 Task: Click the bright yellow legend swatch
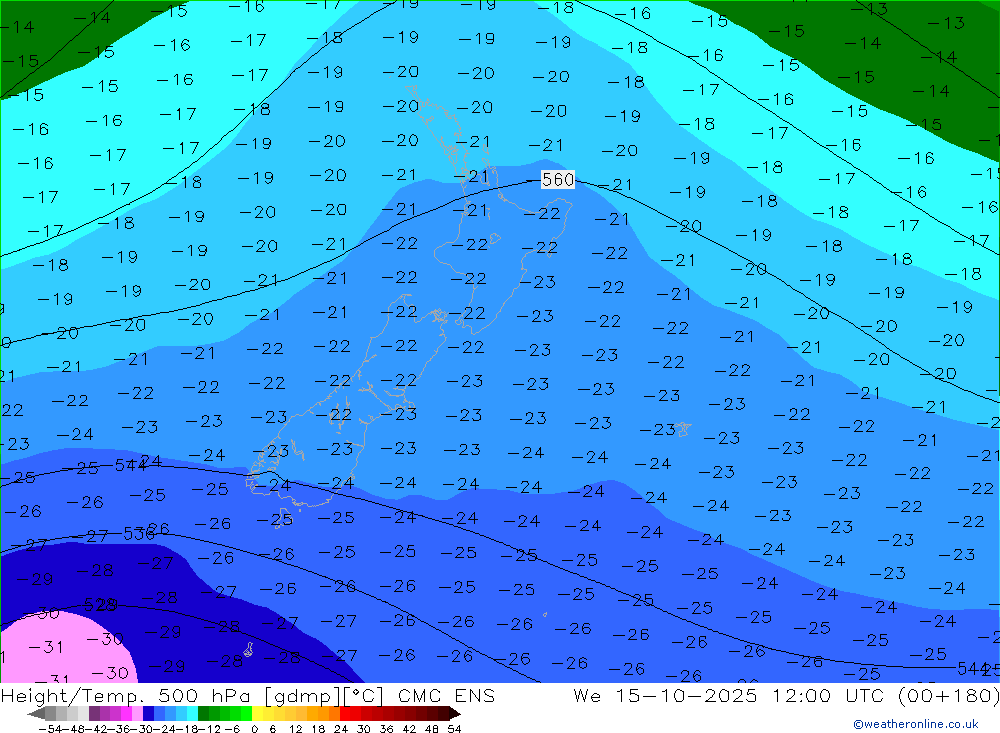[258, 713]
